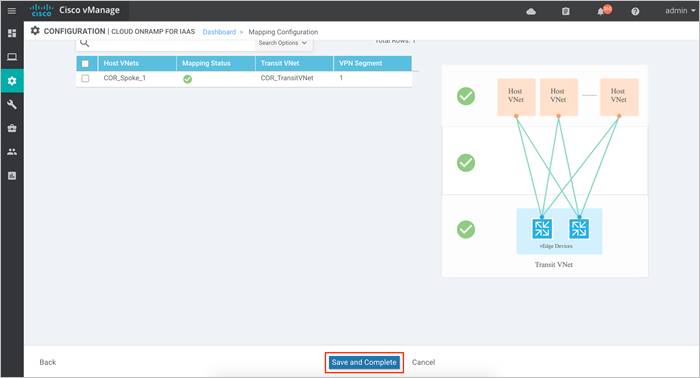Focus the search input field
Screen dimensions: 700x378
point(172,43)
